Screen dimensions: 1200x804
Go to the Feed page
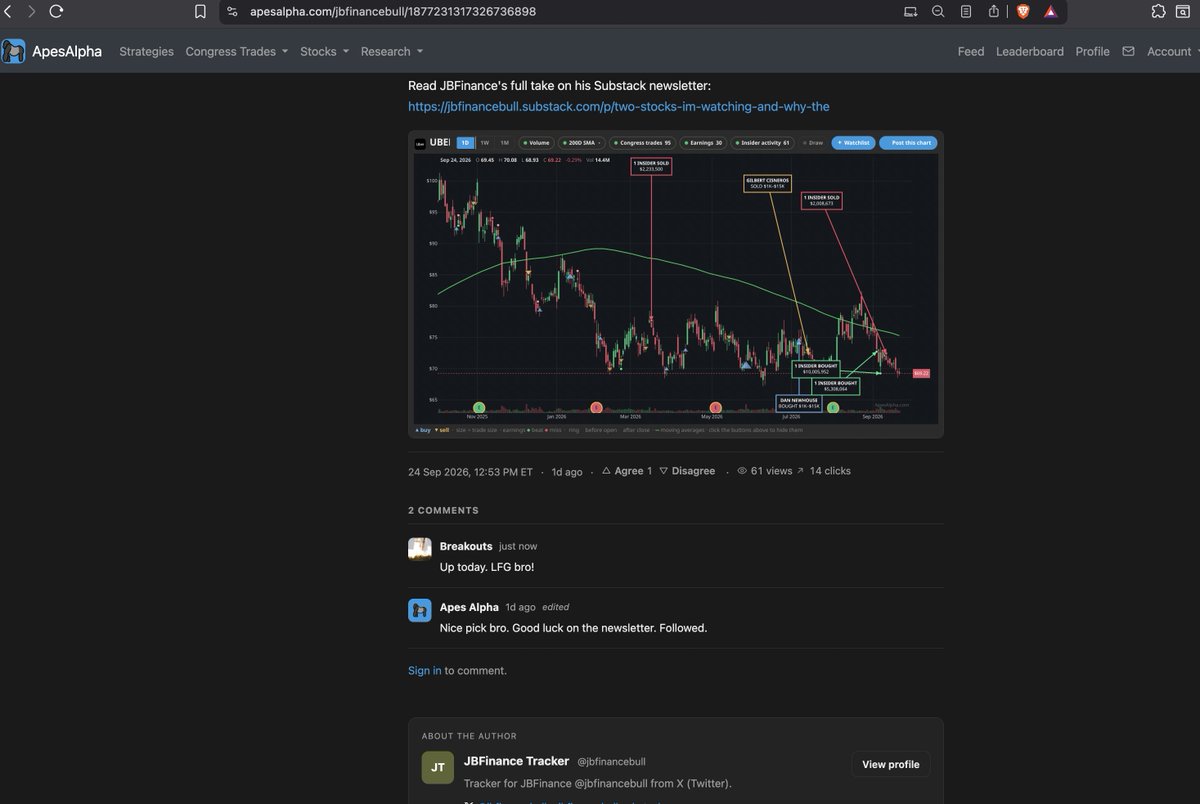(971, 51)
